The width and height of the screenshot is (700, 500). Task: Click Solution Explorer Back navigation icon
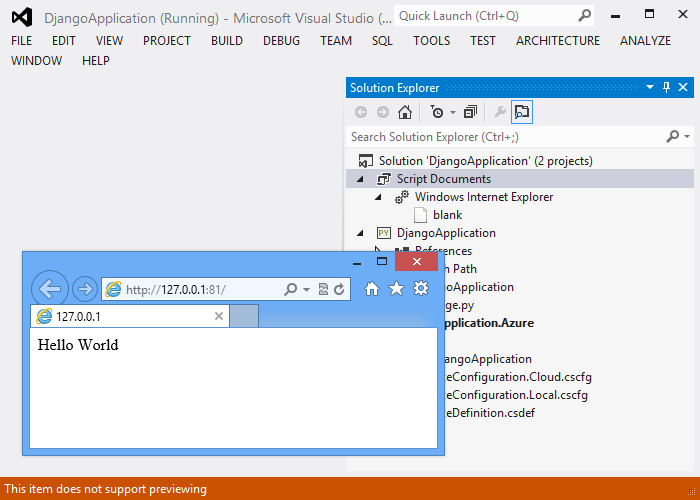tap(361, 112)
